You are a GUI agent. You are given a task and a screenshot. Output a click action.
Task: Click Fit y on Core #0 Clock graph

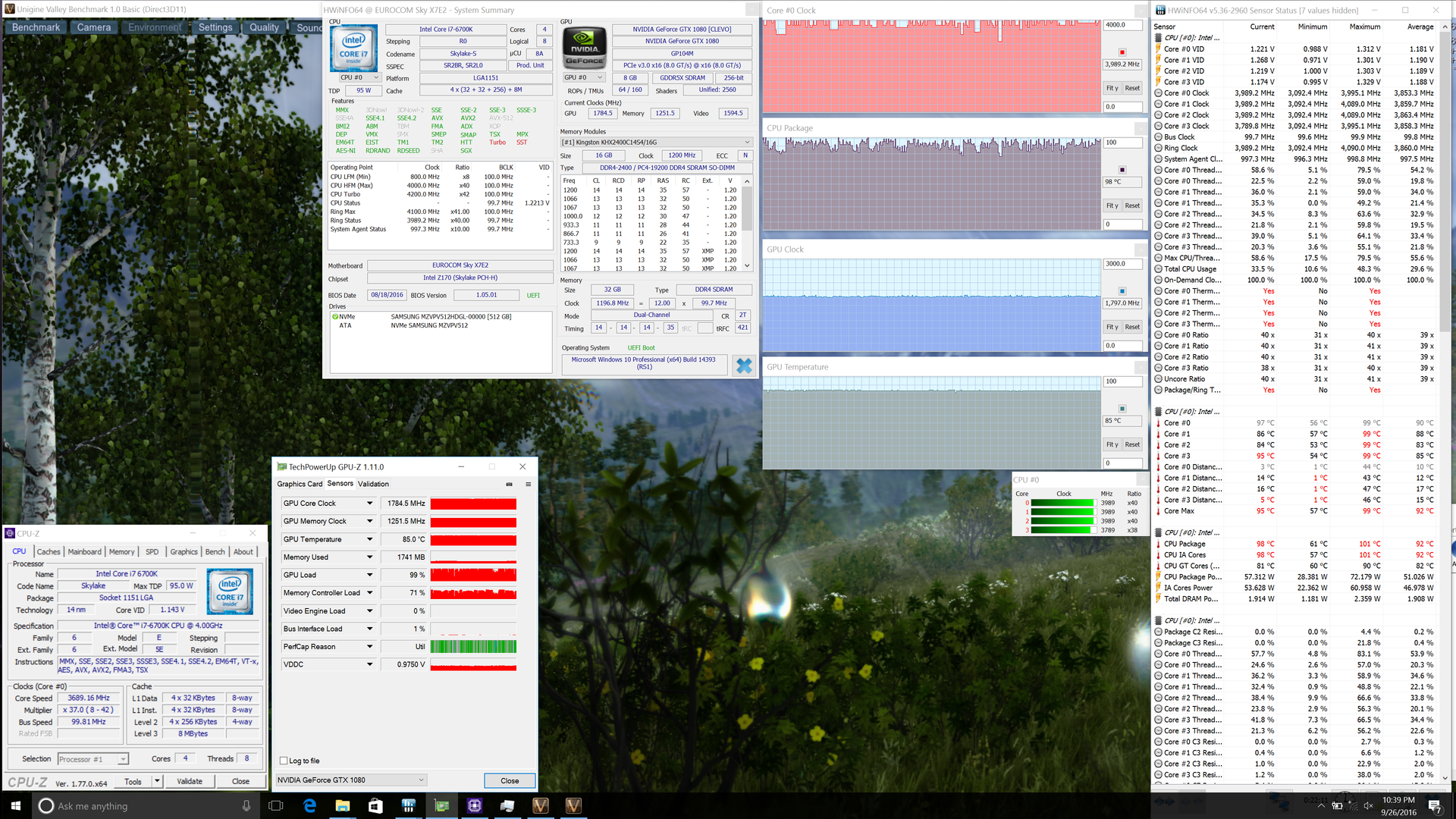coord(1112,88)
